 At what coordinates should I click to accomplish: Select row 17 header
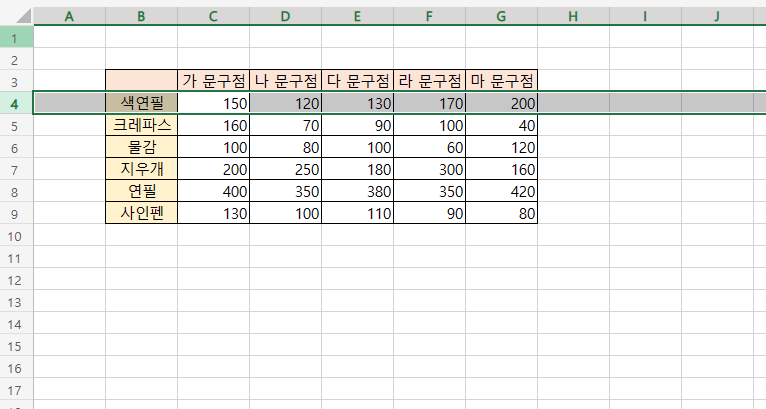pos(16,389)
